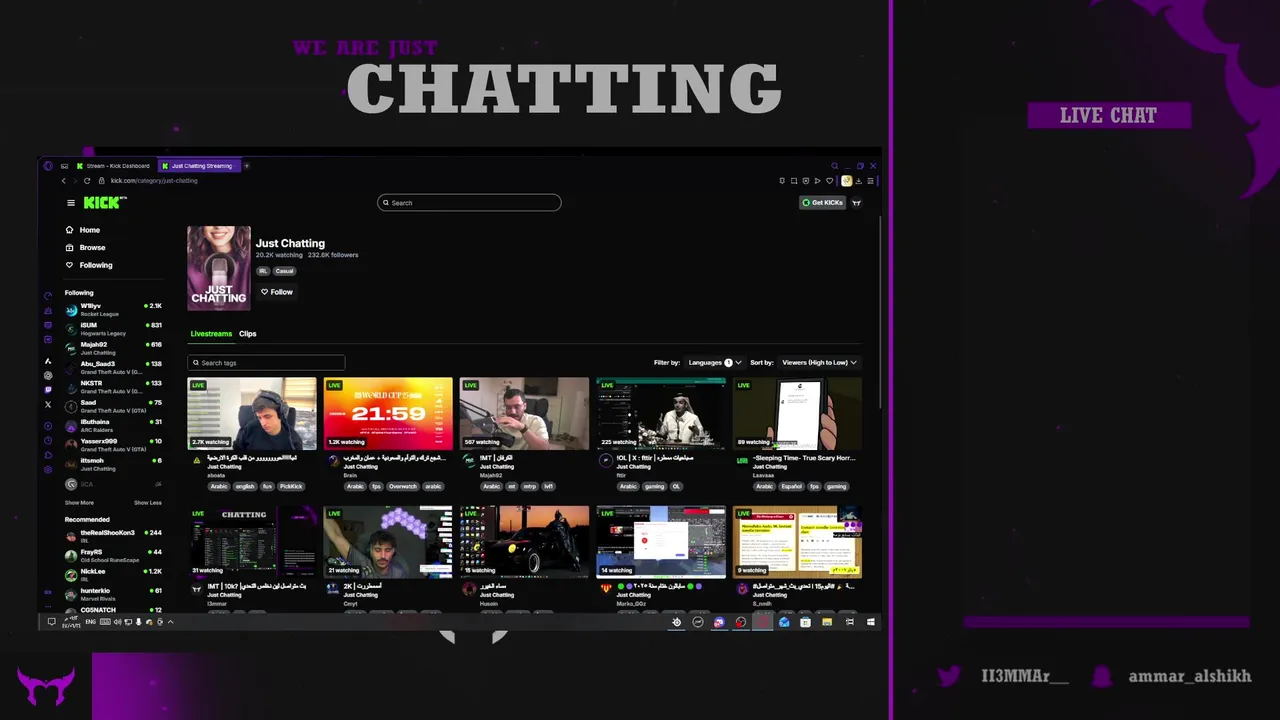
Task: Select the Just Chatting Streaming browser tab
Action: [199, 166]
